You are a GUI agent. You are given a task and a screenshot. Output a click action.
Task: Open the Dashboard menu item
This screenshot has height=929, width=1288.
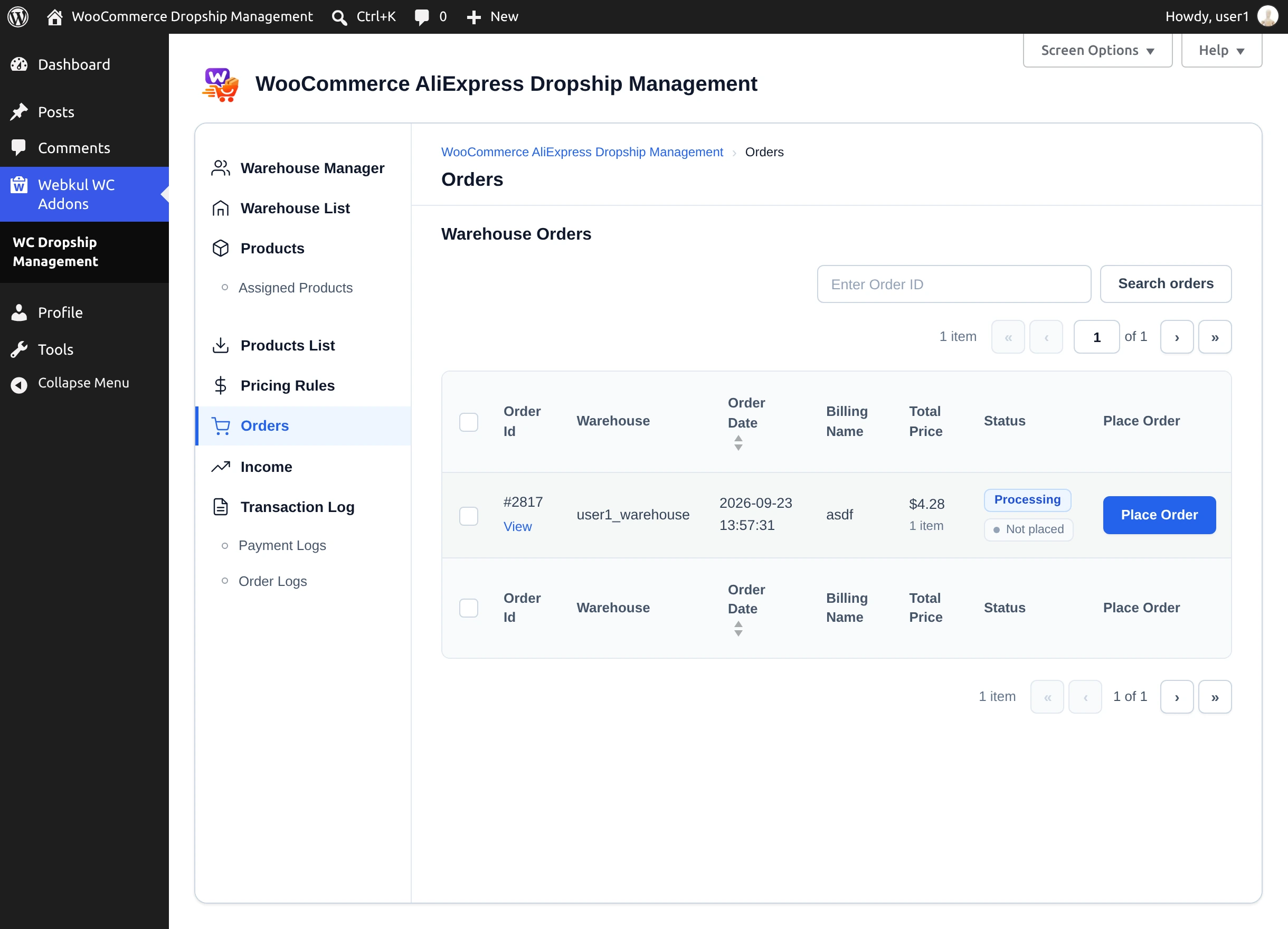pyautogui.click(x=84, y=65)
